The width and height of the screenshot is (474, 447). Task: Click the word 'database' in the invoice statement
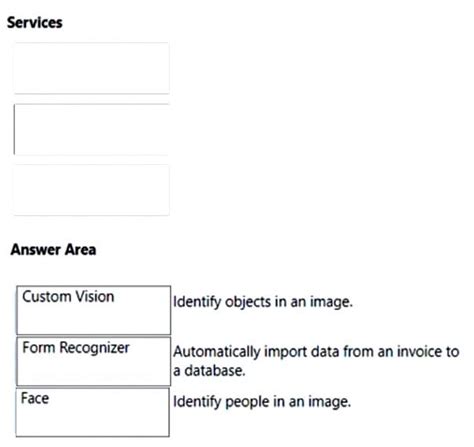(215, 371)
